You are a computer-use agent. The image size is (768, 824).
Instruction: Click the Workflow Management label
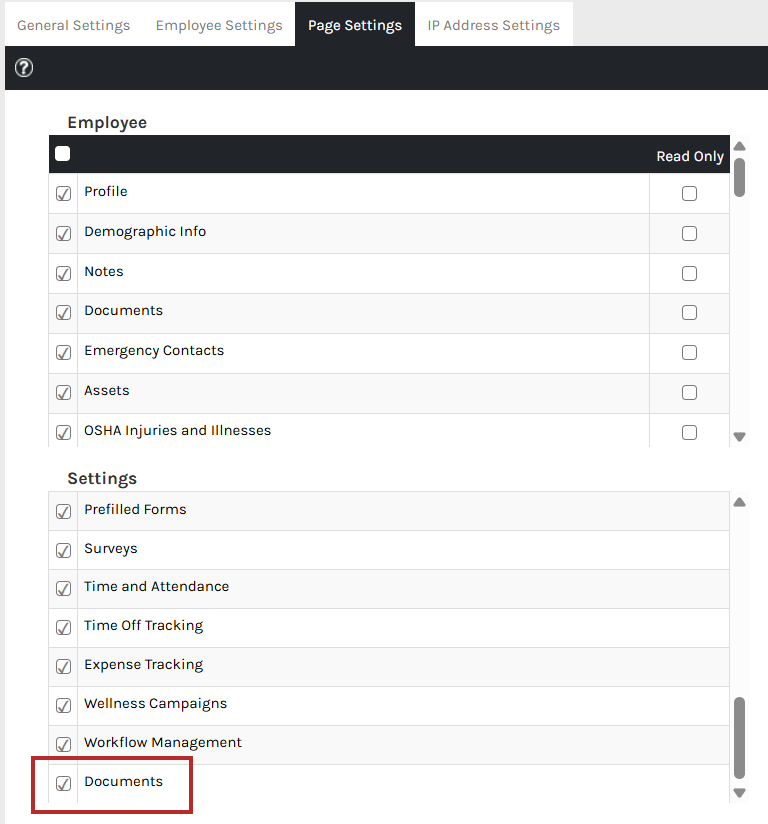163,742
